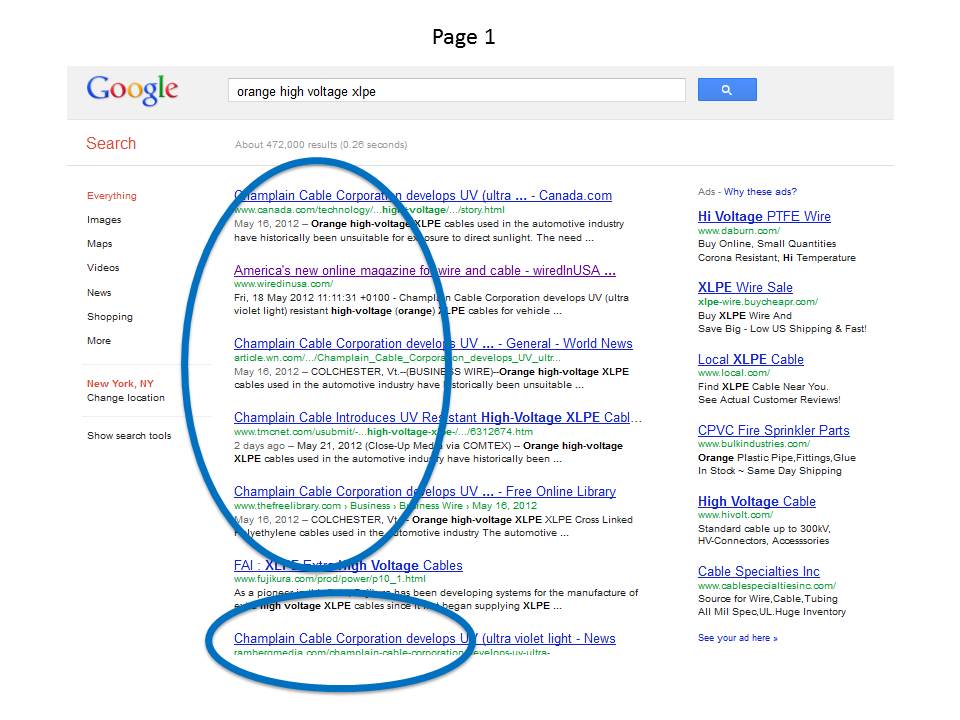Screen dimensions: 960x720
Task: Open America's new online magazine wiredInUSA result
Action: pos(425,270)
